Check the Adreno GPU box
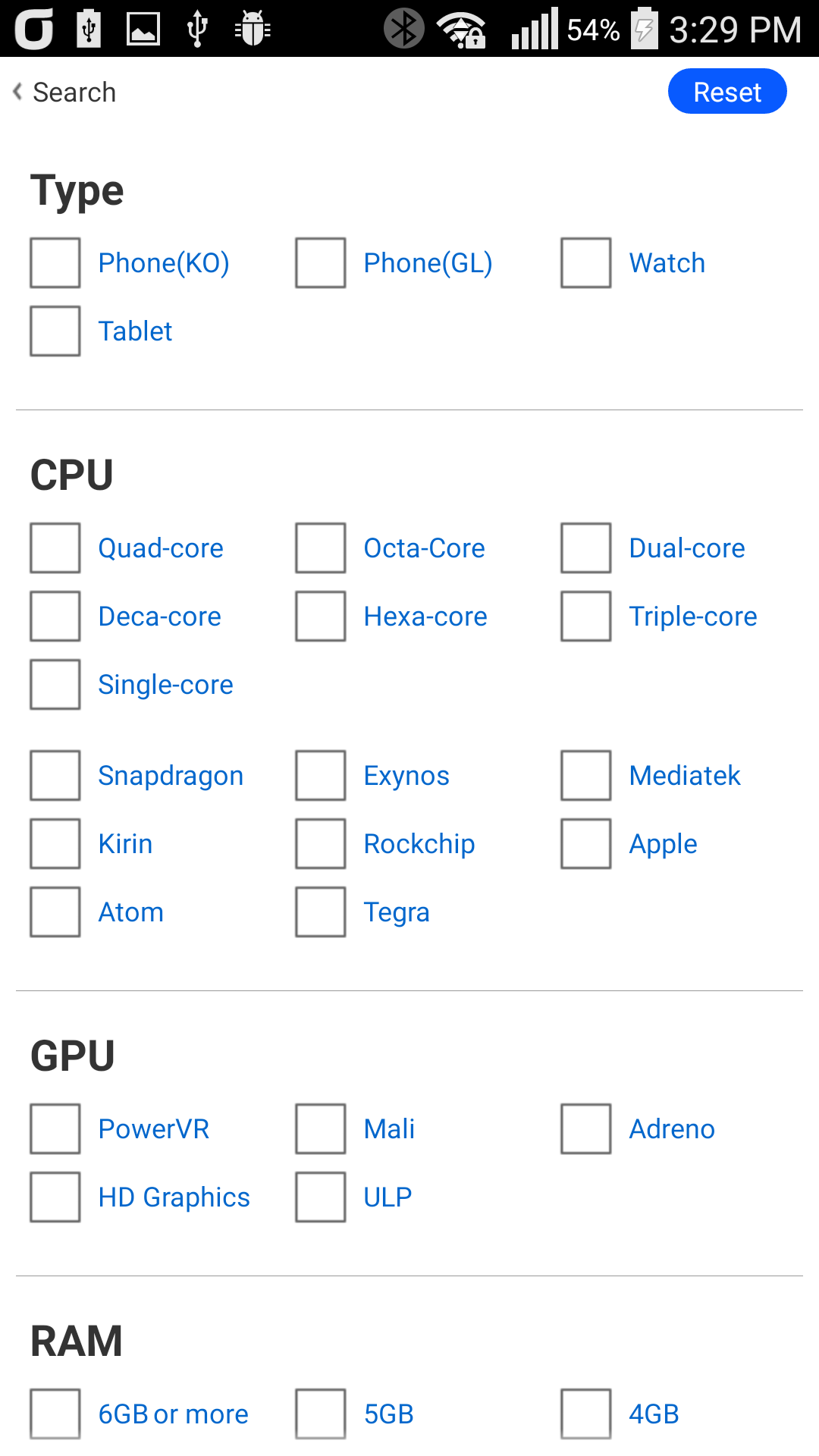This screenshot has width=819, height=1456. click(586, 1129)
